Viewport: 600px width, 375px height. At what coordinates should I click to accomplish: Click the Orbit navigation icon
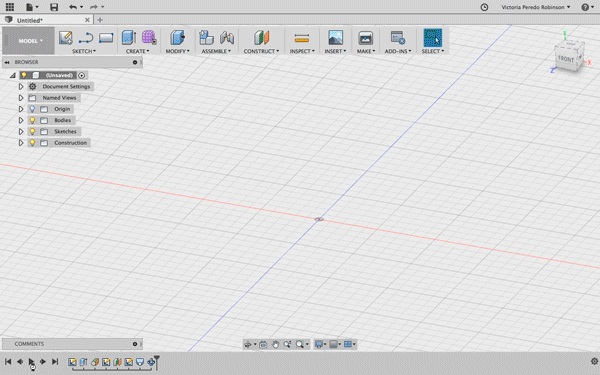(x=248, y=344)
